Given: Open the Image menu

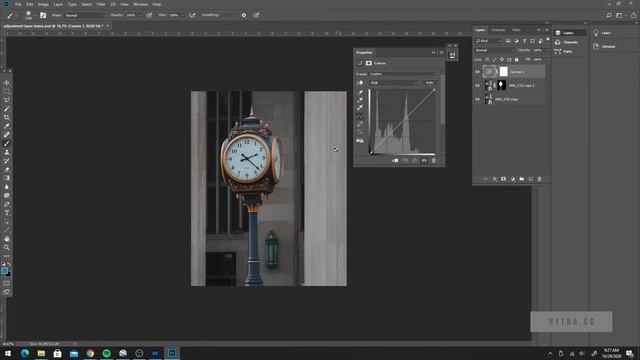Looking at the screenshot, I should [43, 4].
